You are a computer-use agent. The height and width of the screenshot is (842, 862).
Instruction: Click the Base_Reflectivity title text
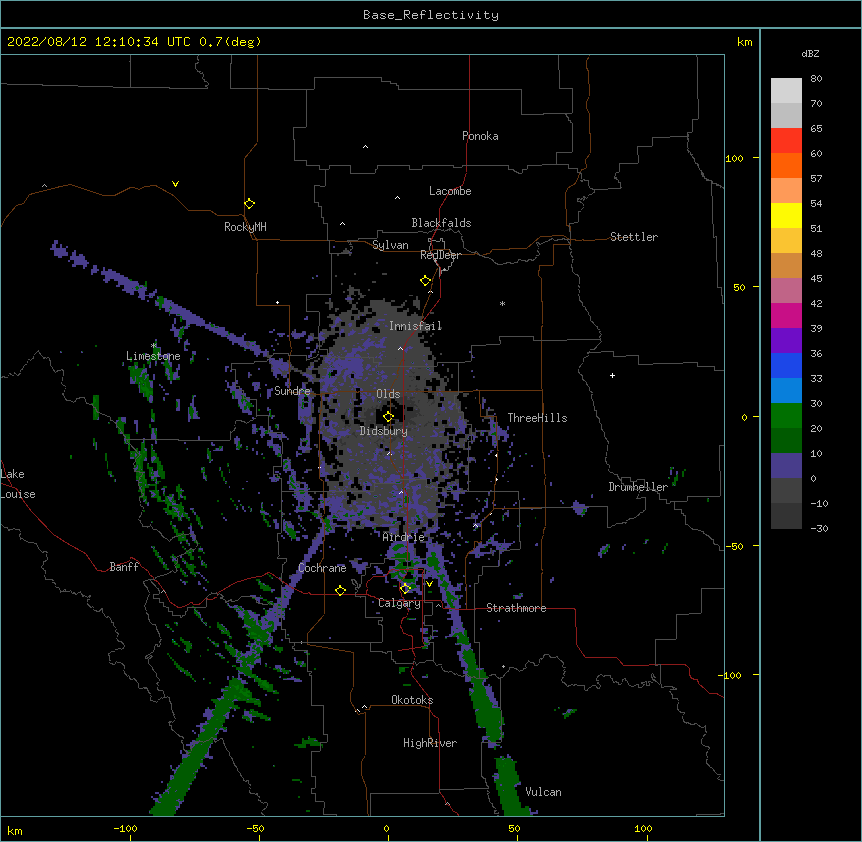pos(431,15)
